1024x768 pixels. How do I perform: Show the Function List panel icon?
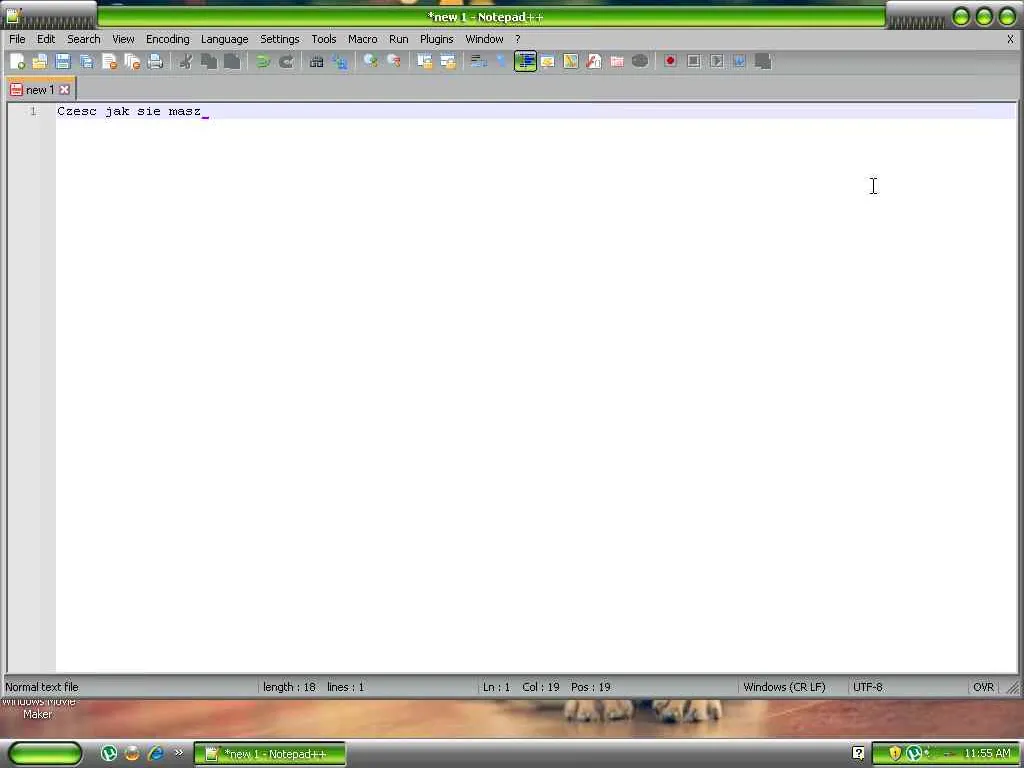click(594, 61)
